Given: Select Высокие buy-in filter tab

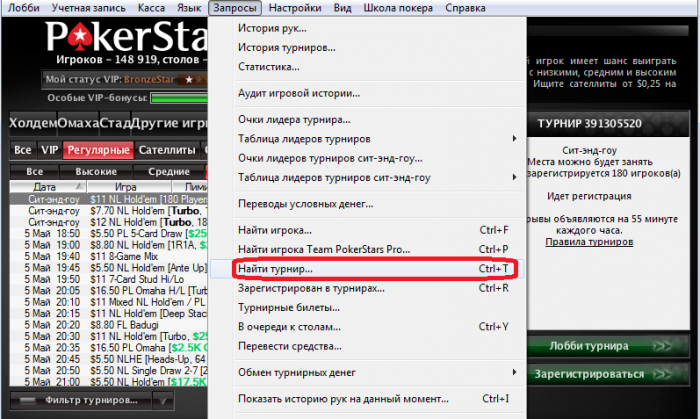Looking at the screenshot, I should tap(96, 171).
